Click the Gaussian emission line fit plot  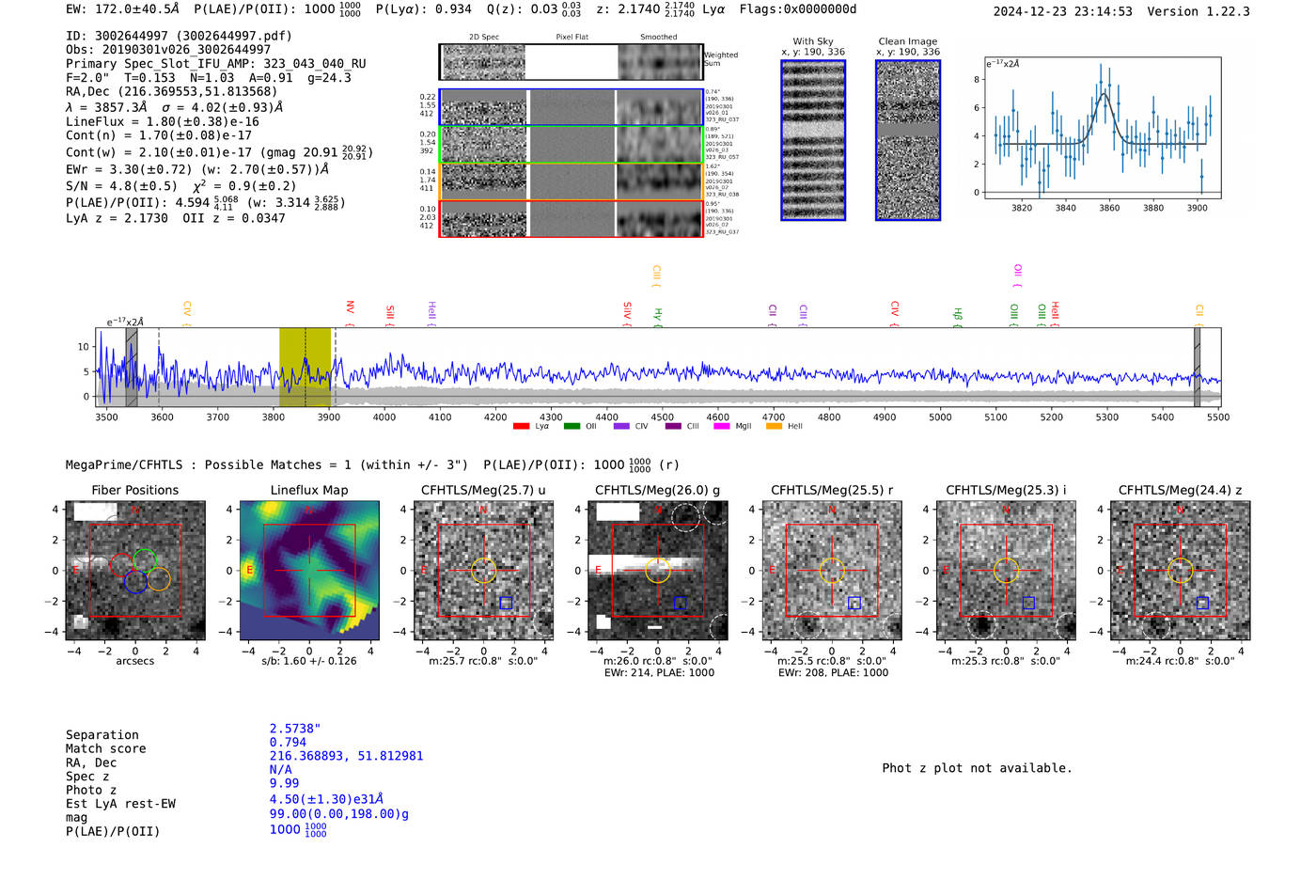1102,128
